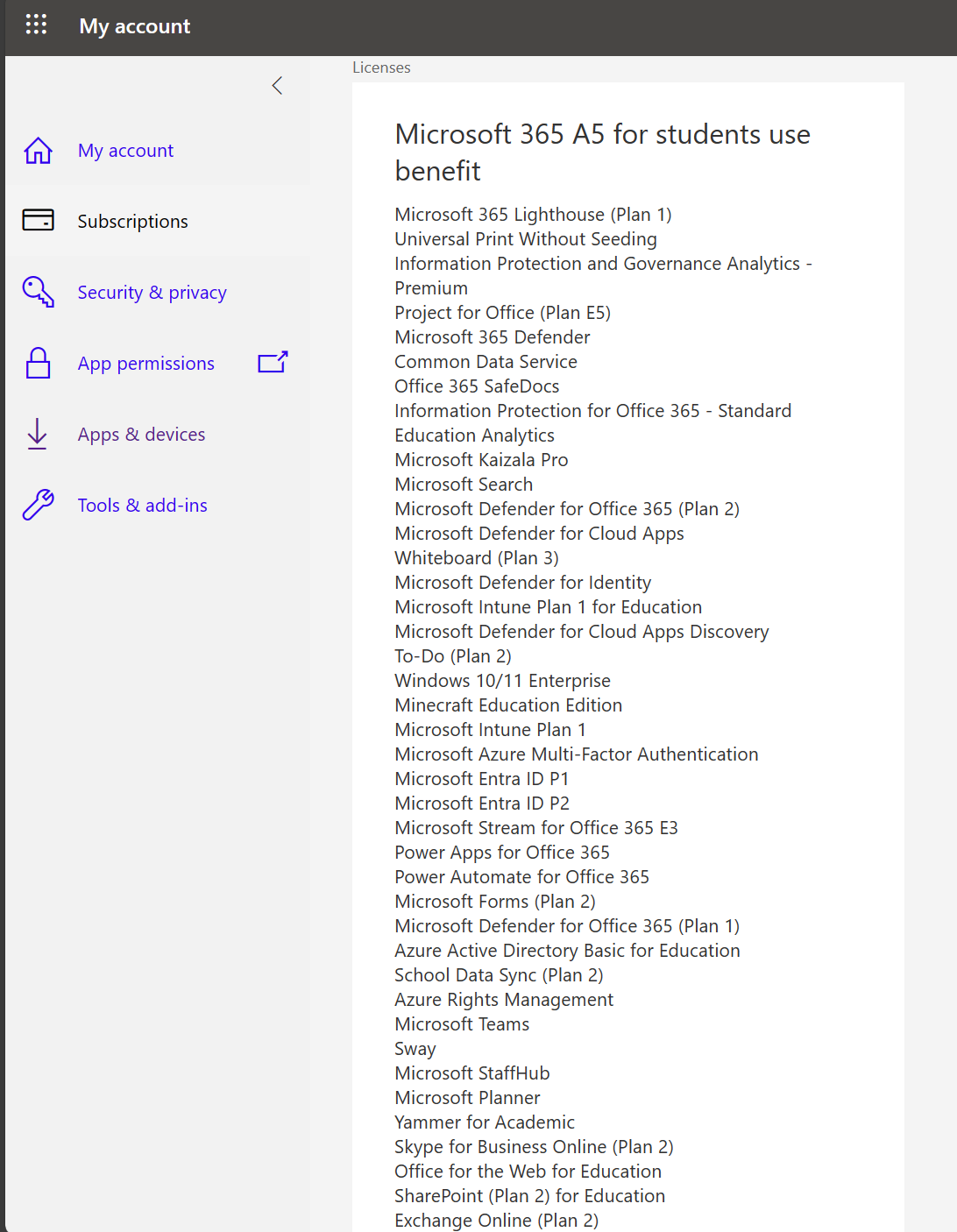This screenshot has width=957, height=1232.
Task: Click the wrench Tools & add-ins icon
Action: click(38, 505)
